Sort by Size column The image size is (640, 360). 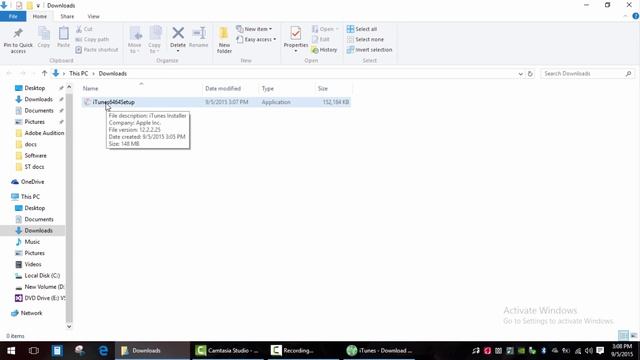point(333,88)
